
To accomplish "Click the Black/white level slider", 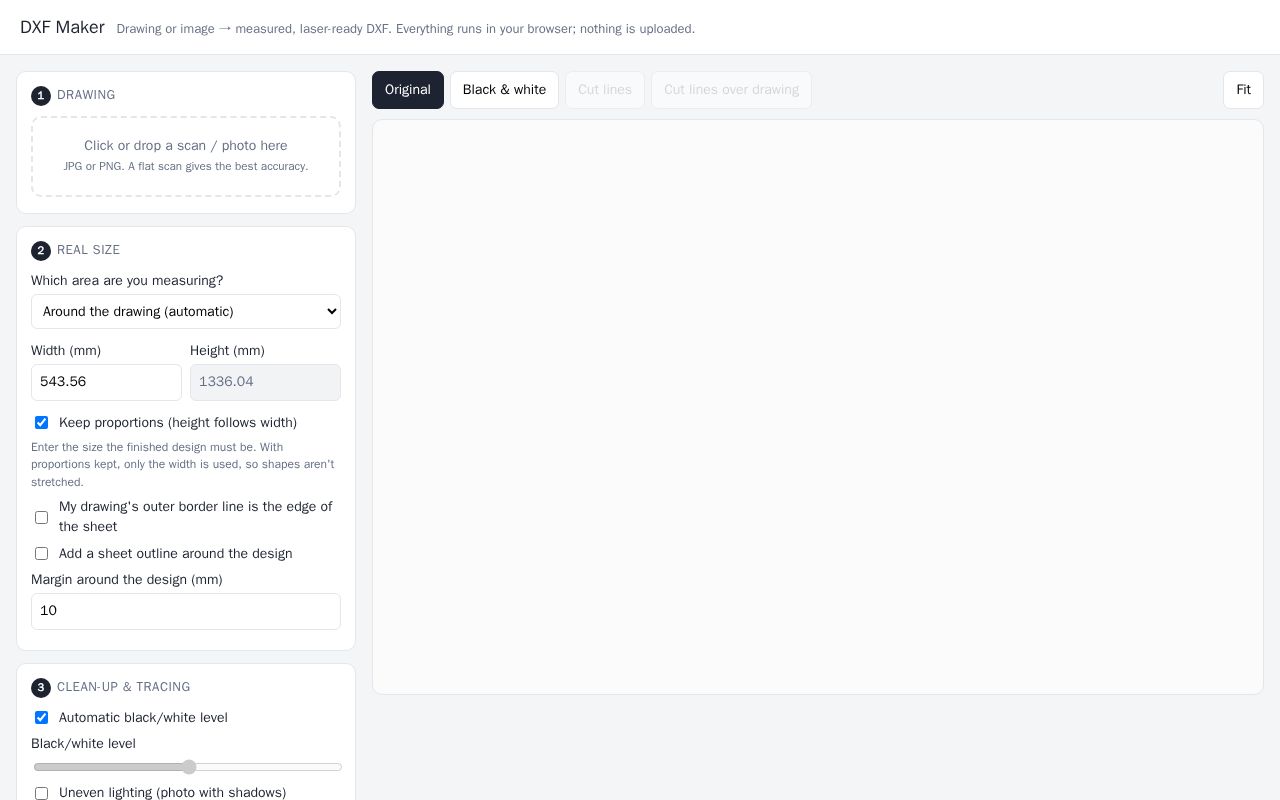I will point(187,767).
